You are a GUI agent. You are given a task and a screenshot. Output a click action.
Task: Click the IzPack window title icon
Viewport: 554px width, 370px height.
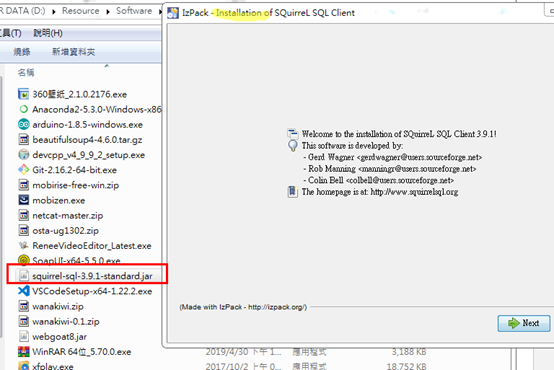(173, 13)
